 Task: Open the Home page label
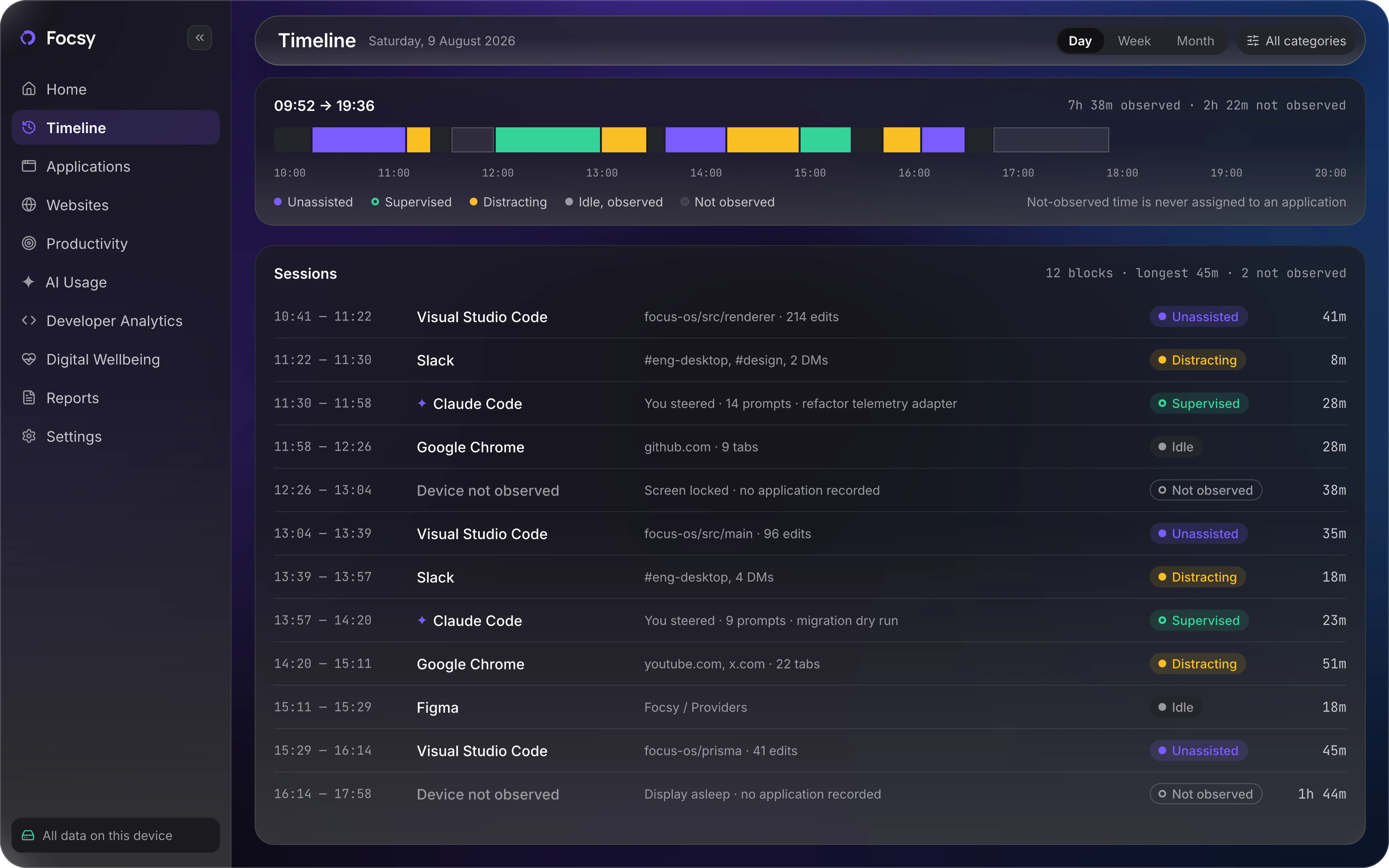[67, 89]
